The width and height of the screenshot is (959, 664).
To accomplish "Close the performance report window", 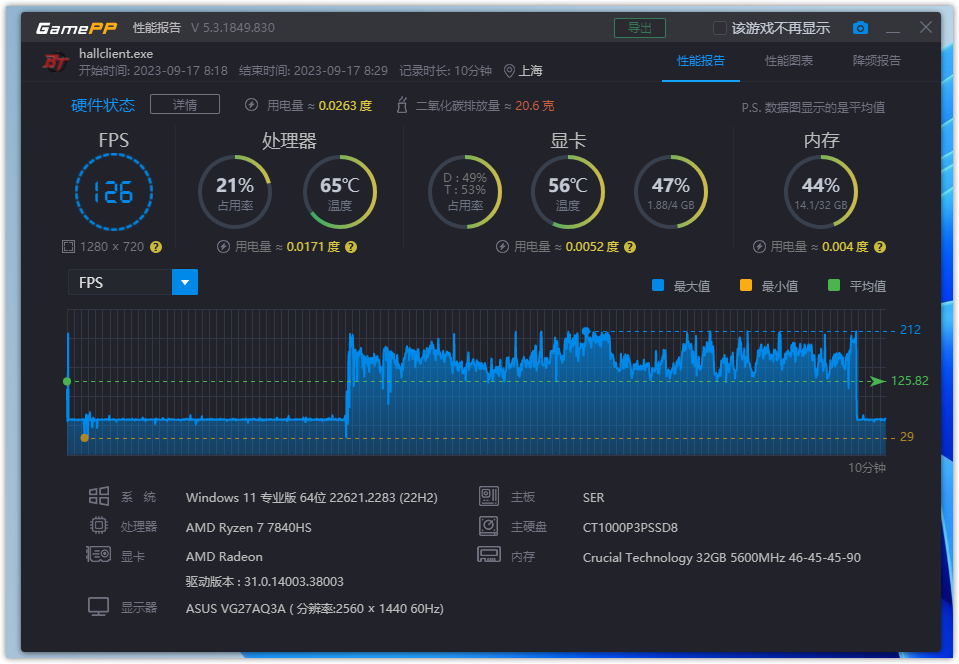I will point(926,28).
